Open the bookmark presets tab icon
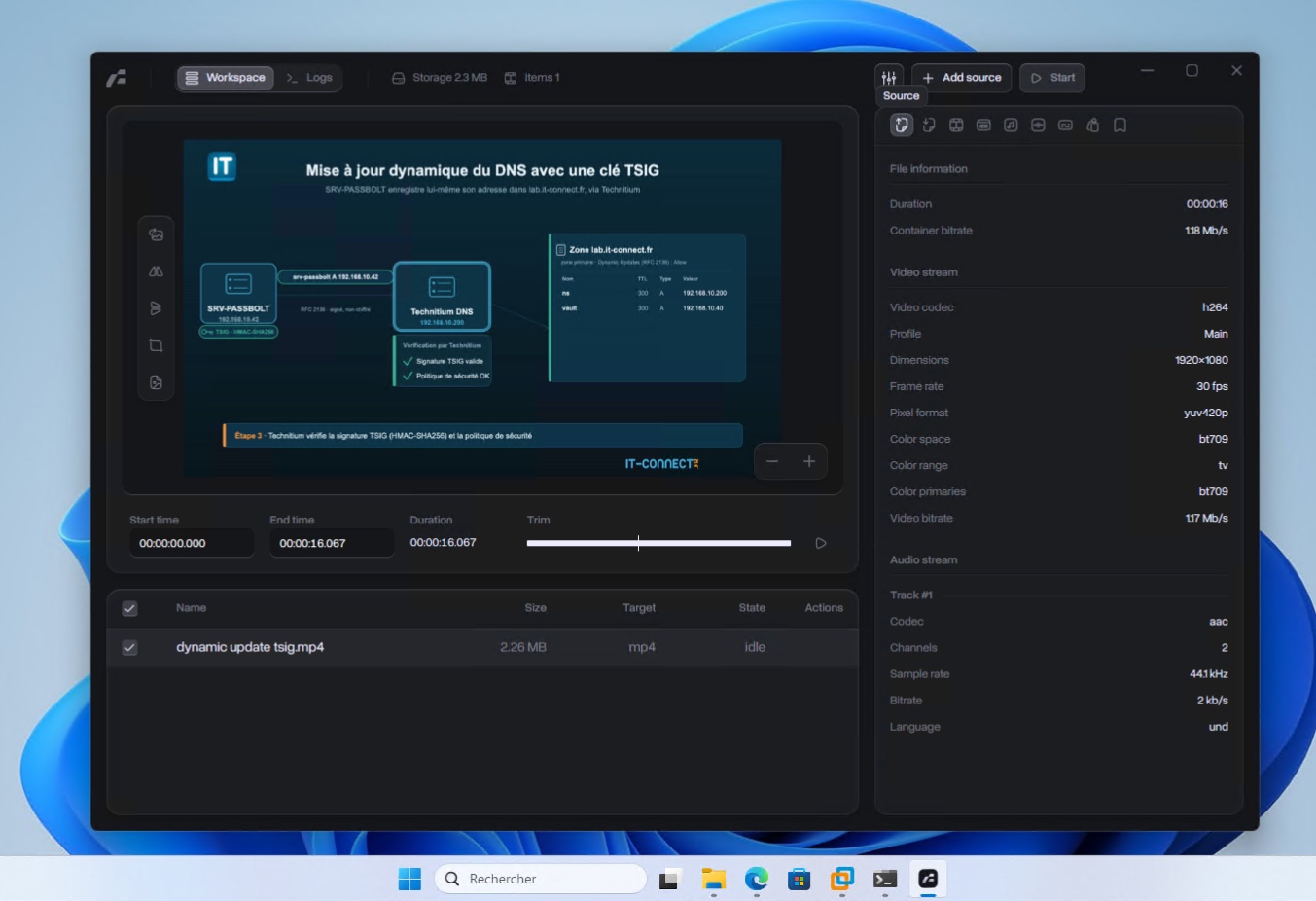Screen dimensions: 1316x901 [1120, 125]
